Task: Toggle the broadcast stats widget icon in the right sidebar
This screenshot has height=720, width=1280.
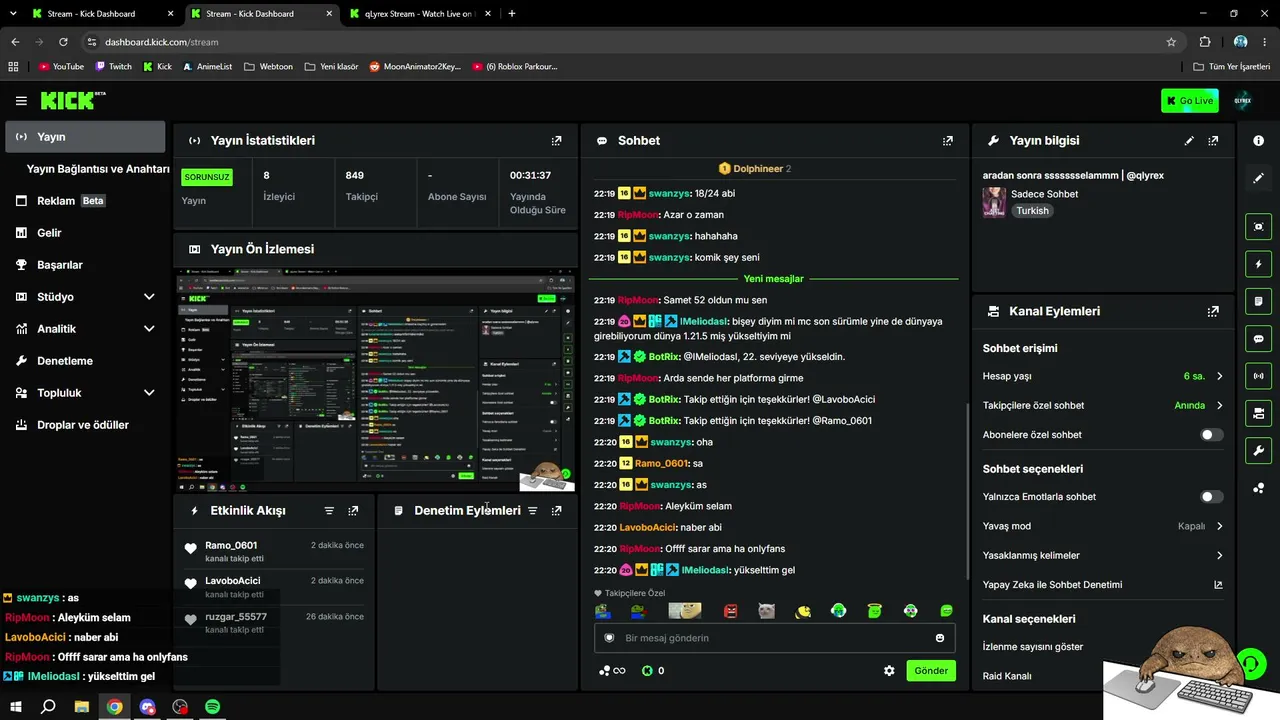Action: 1259,376
